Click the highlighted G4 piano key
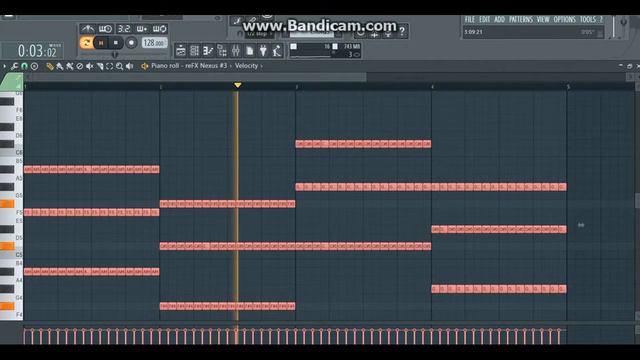The image size is (640, 360). (7, 306)
